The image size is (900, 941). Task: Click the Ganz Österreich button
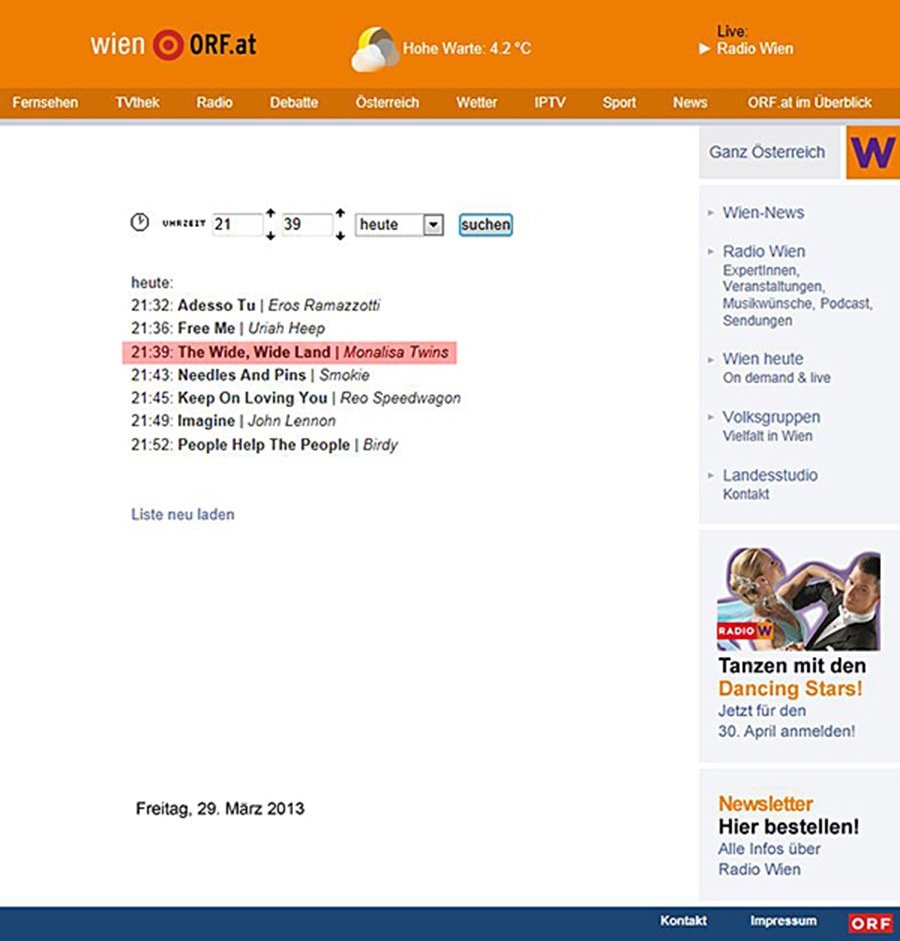(767, 152)
